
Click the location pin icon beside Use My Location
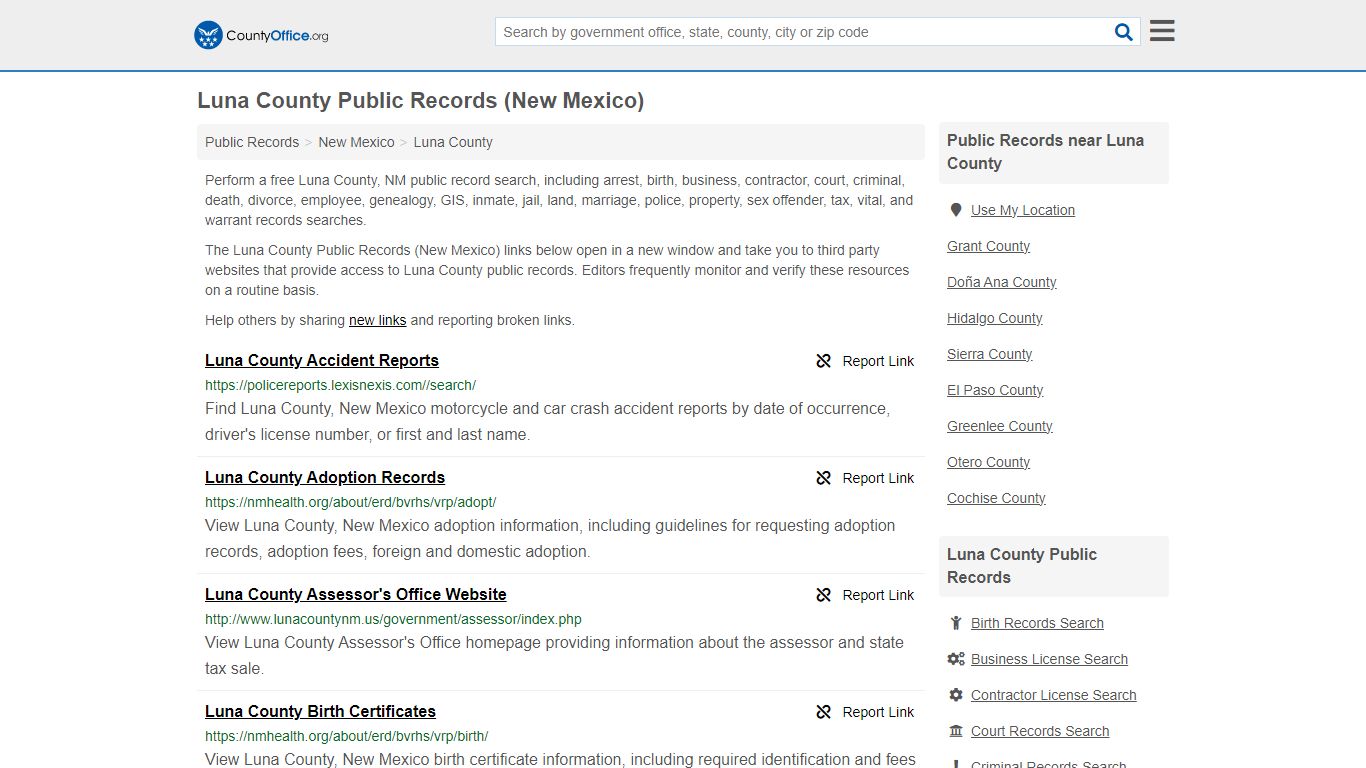coord(956,210)
